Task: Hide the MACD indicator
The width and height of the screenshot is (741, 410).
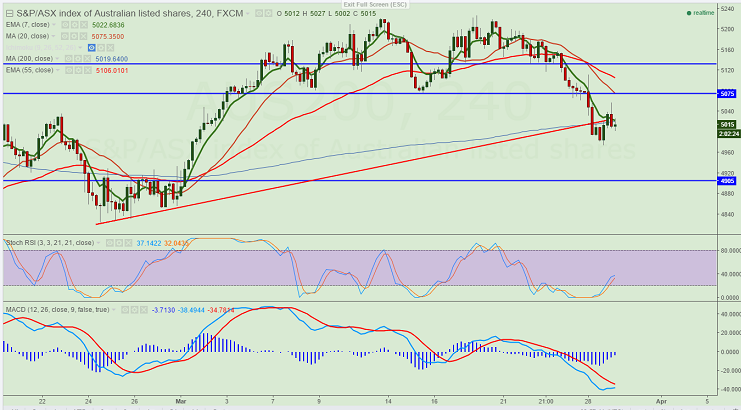Action: click(x=125, y=310)
